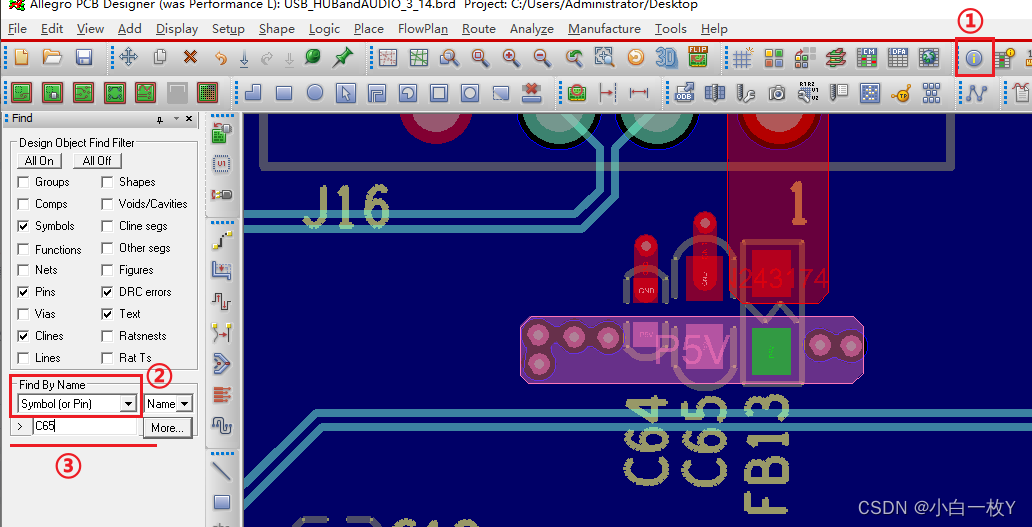Open the CM constraint manager icon
Viewport: 1032px width, 527px height.
click(x=867, y=58)
